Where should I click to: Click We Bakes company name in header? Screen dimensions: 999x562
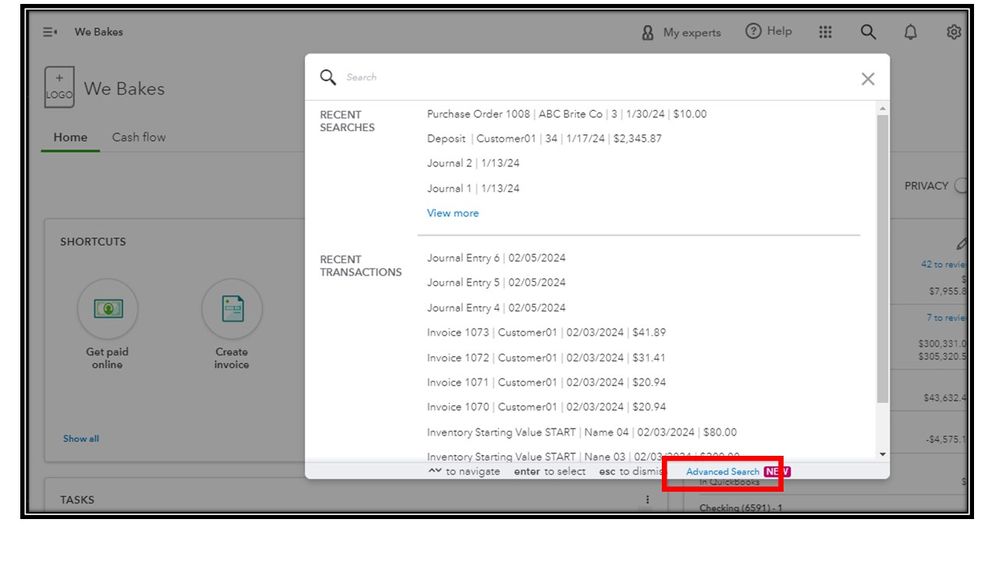tap(99, 32)
